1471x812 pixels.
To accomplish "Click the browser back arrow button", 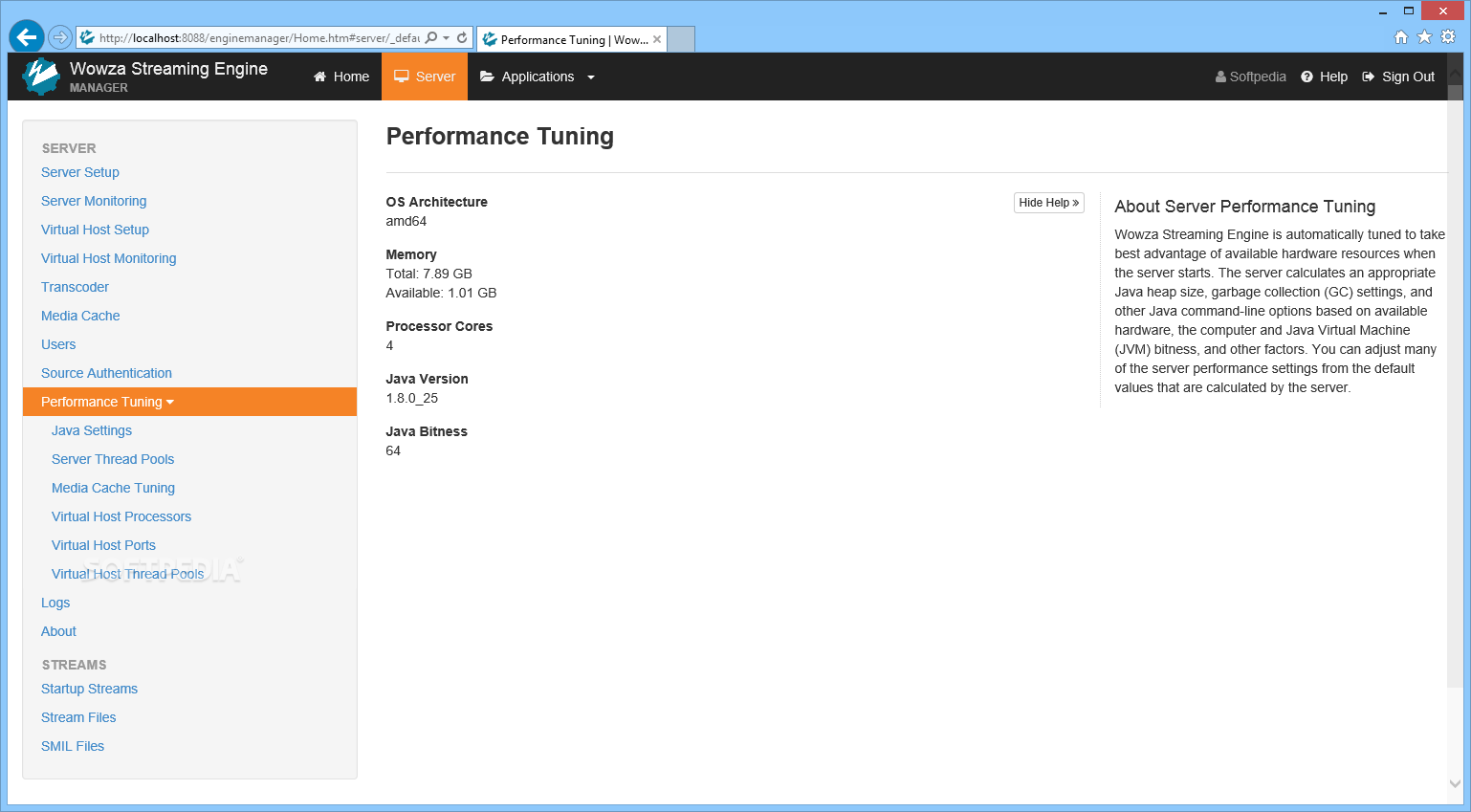I will [27, 37].
